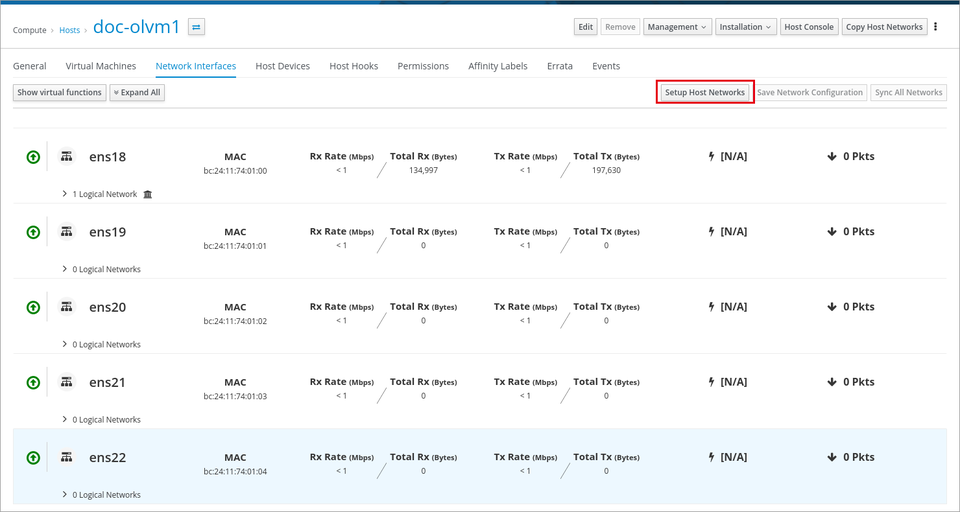Click Setup Host Networks

705,92
